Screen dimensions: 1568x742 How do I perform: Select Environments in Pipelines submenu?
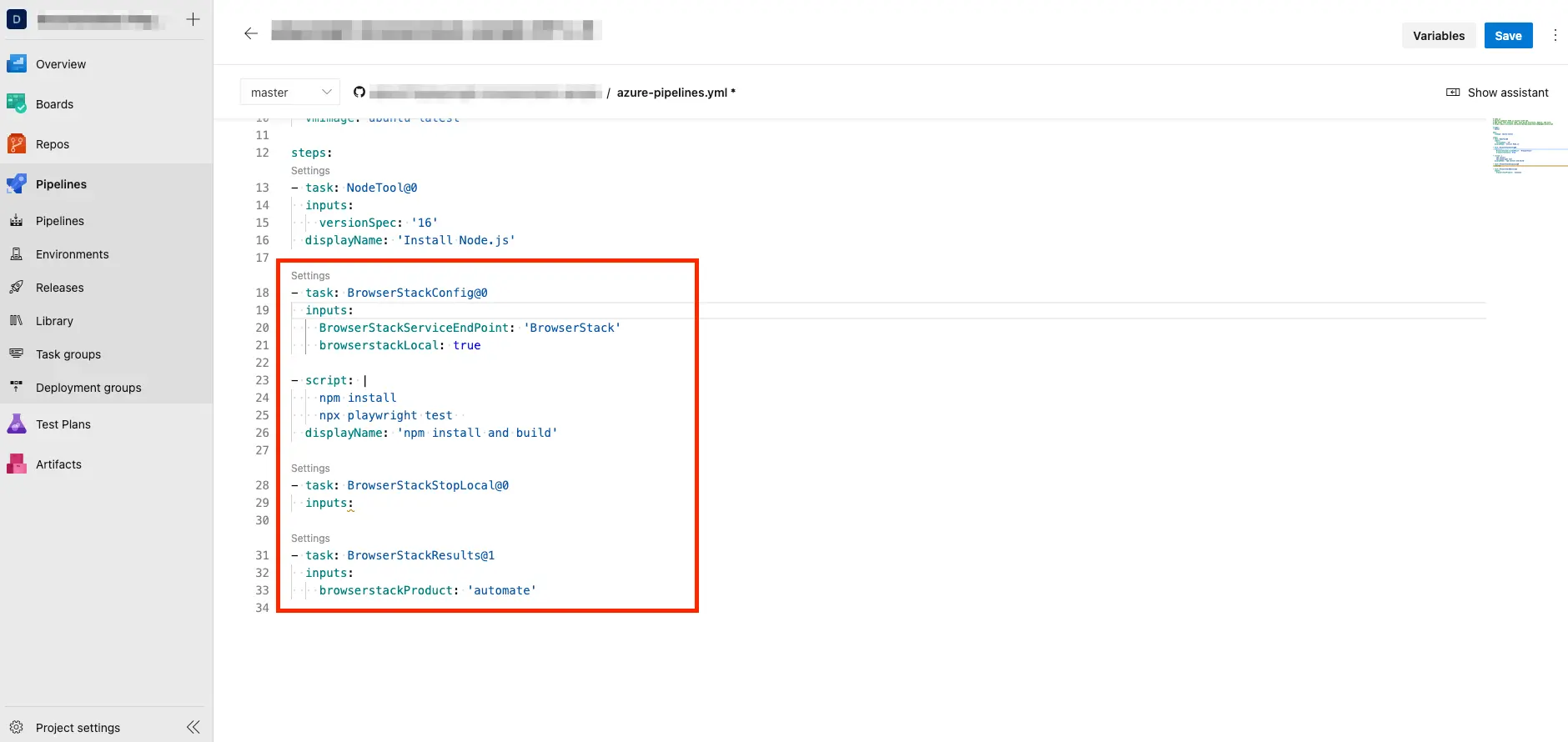tap(72, 254)
